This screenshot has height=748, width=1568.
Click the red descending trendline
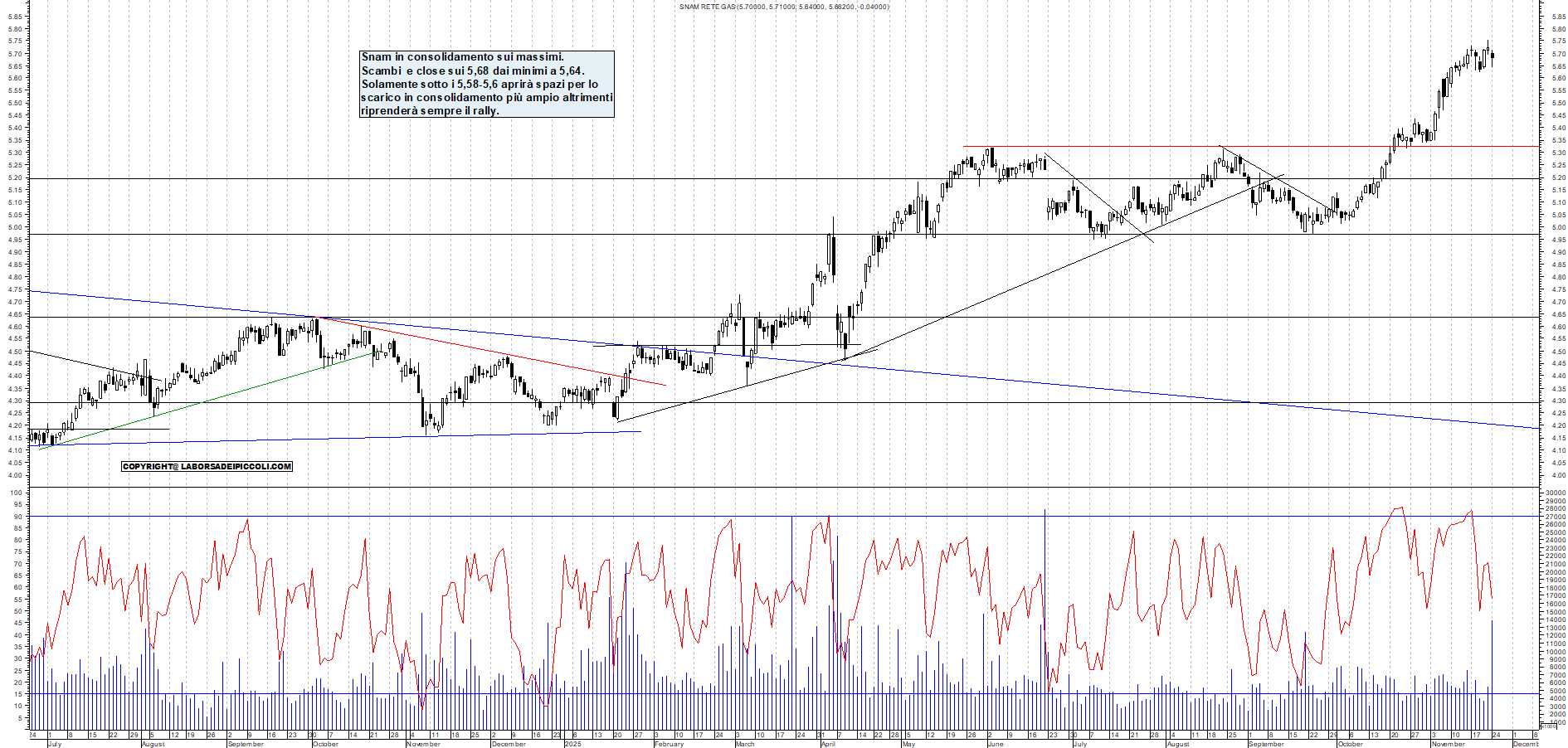[498, 352]
